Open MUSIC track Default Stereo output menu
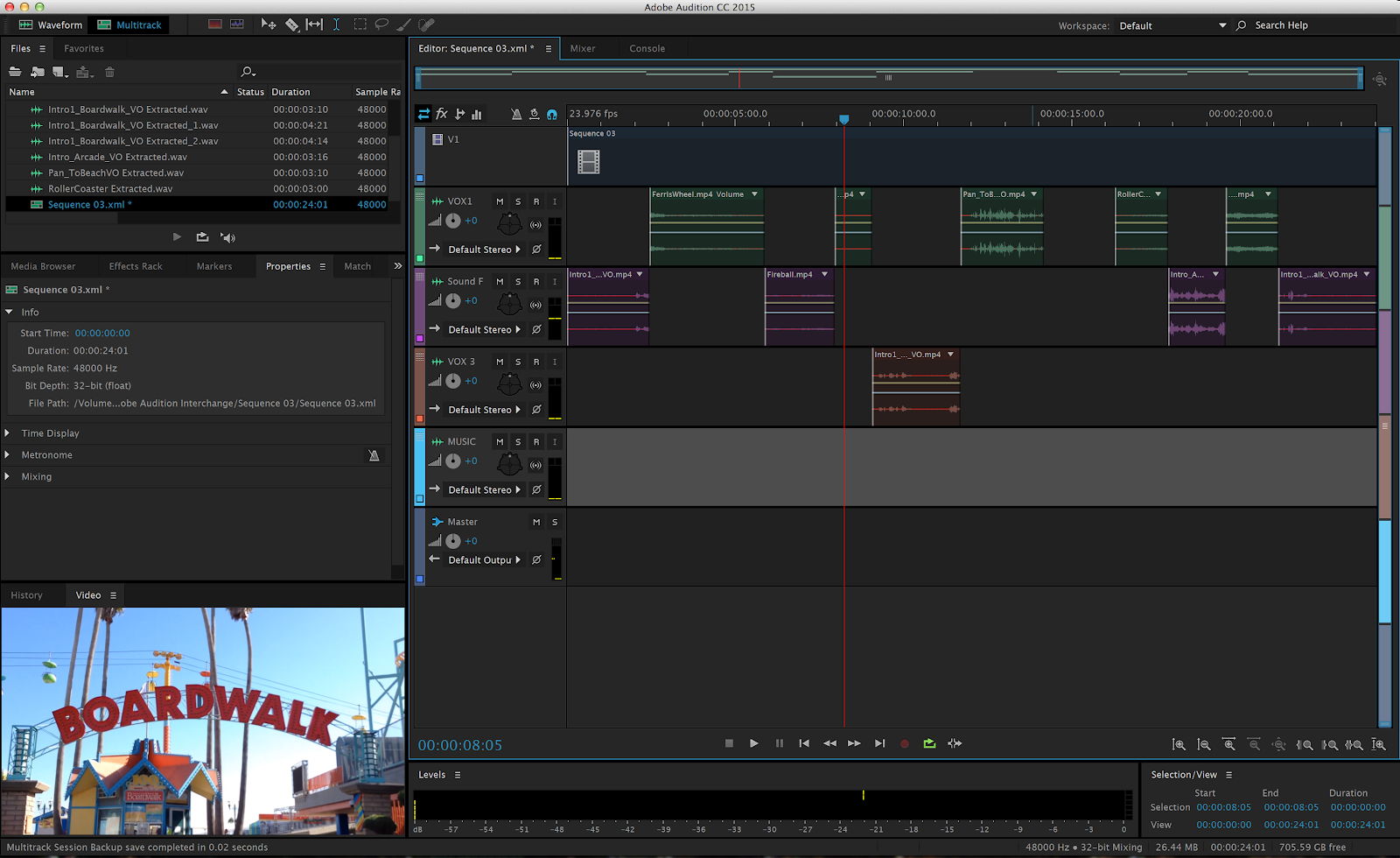This screenshot has width=1400, height=858. [484, 490]
